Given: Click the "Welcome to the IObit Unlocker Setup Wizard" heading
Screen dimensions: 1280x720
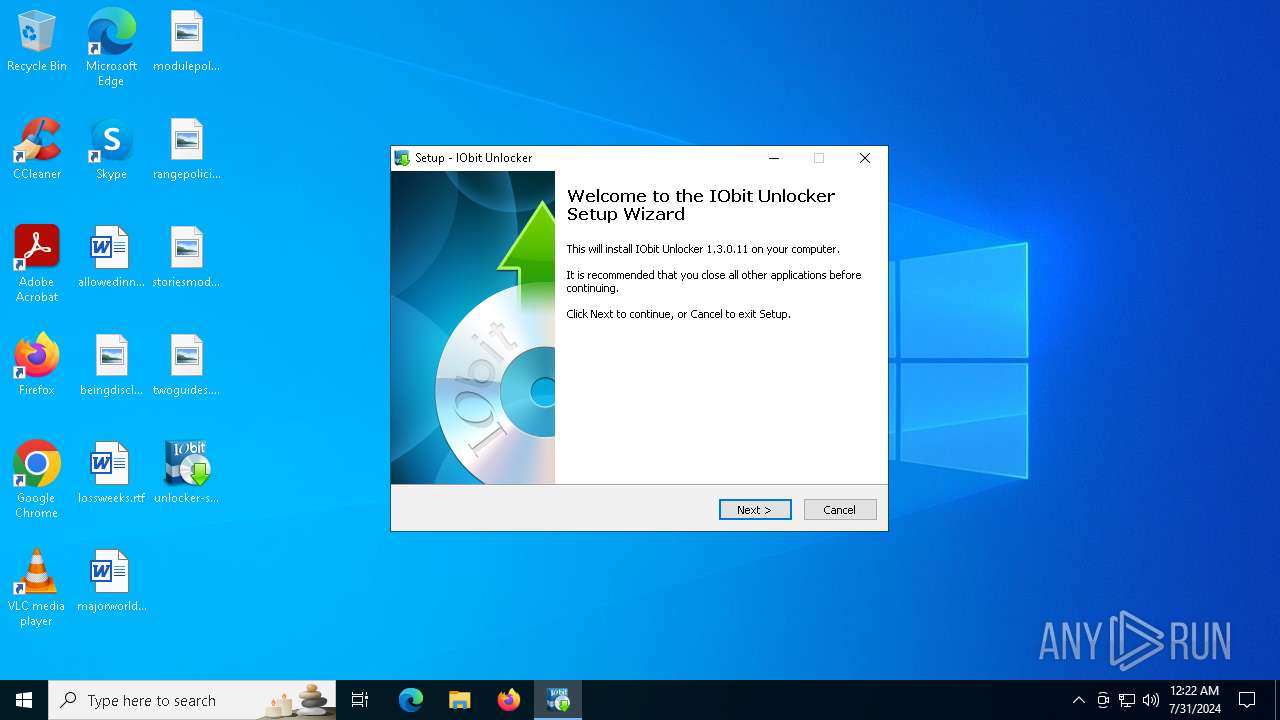Looking at the screenshot, I should pyautogui.click(x=700, y=205).
